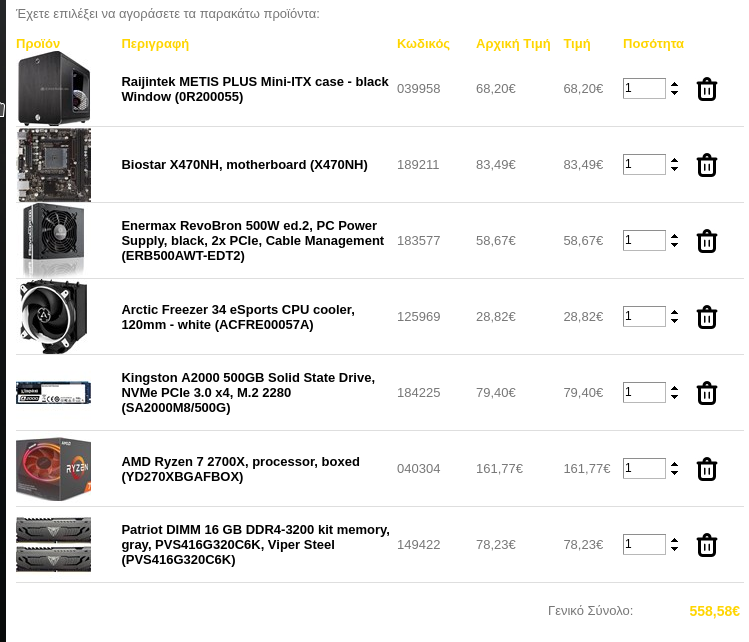Focus the quantity field for Patriot DIMM memory
Viewport: 749px width, 642px height.
pos(644,544)
